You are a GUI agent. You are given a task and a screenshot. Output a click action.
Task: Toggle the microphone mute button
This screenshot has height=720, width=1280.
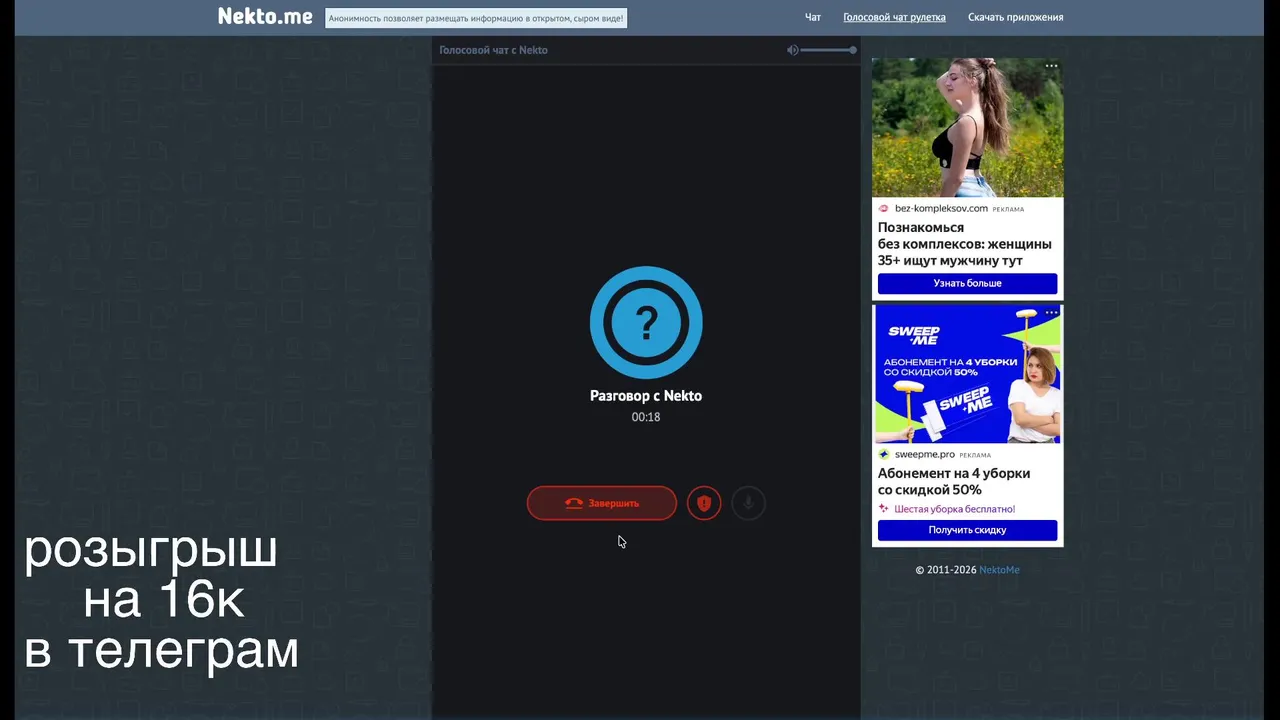click(x=748, y=503)
